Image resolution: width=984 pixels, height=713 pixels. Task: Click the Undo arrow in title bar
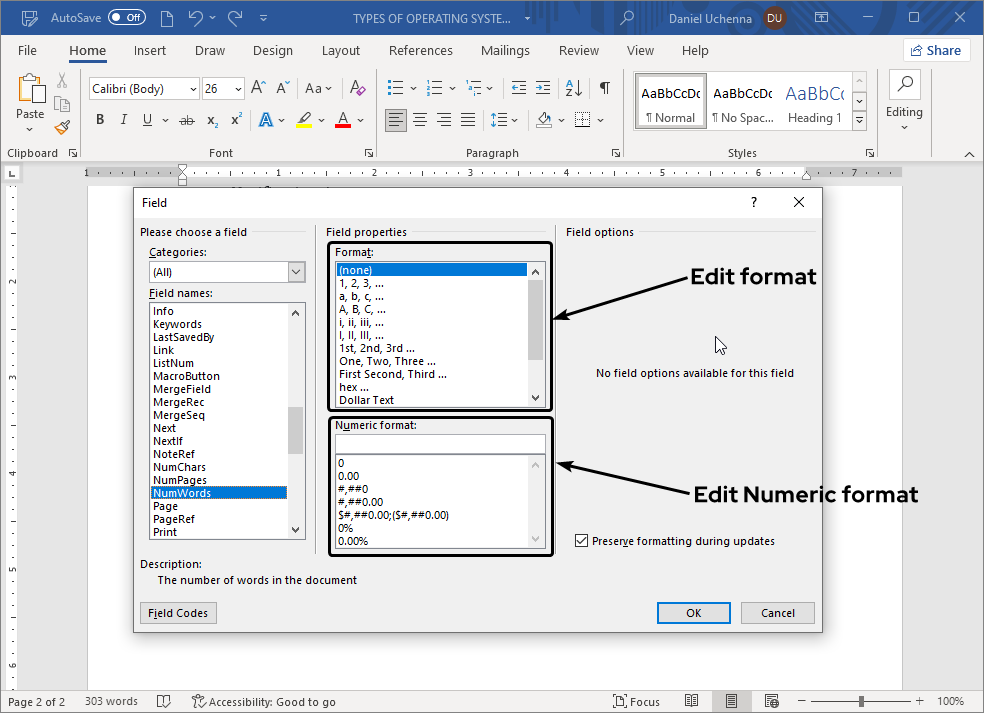196,18
